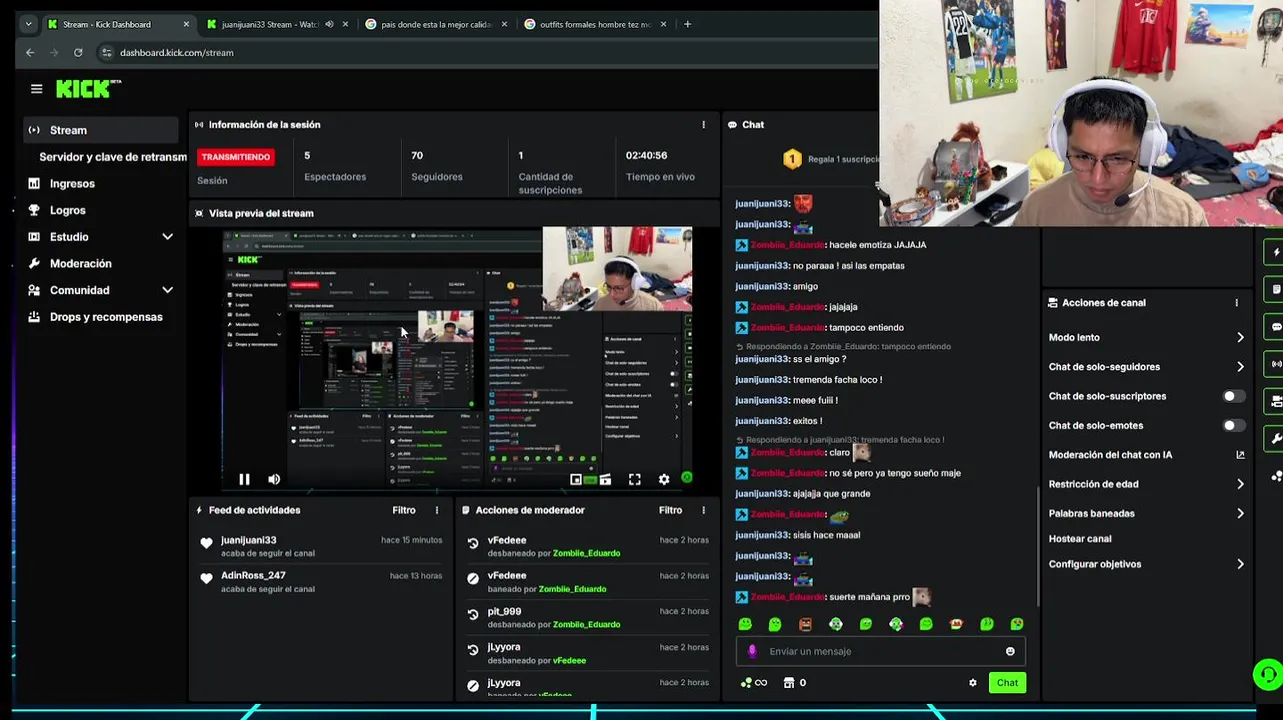Viewport: 1283px width, 720px height.
Task: Click AdinRoss_247 in activity feed
Action: click(x=253, y=575)
